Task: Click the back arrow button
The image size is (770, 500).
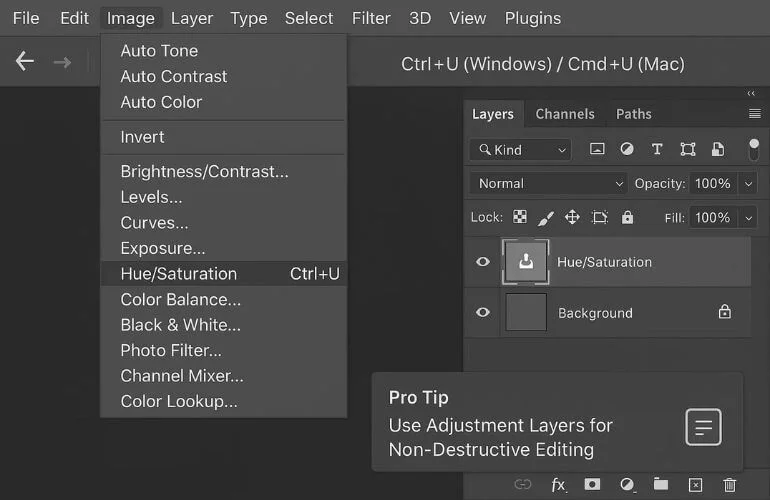Action: [25, 62]
